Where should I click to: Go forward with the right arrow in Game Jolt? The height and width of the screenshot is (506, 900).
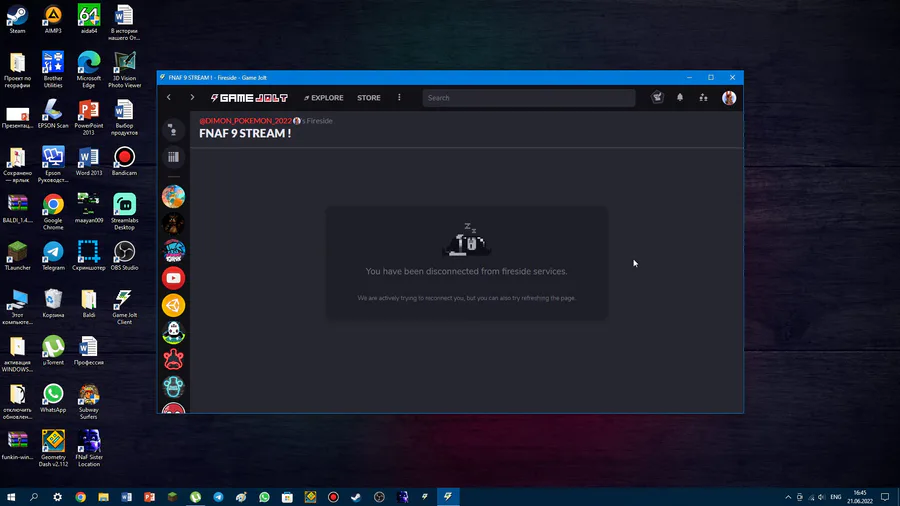[x=192, y=98]
